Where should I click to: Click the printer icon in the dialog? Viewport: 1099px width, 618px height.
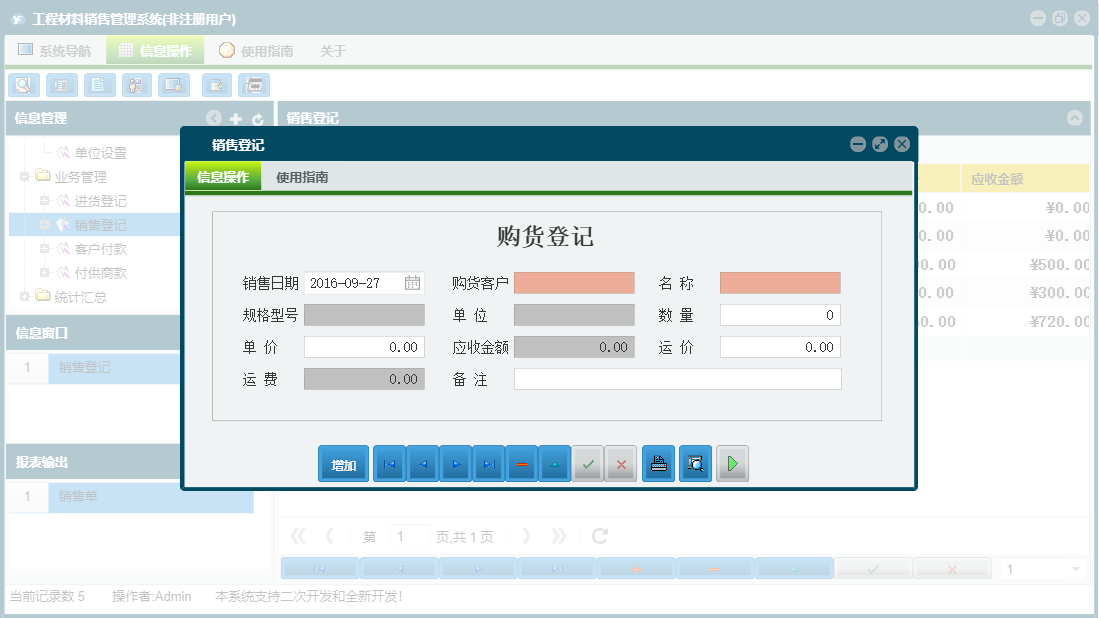tap(658, 463)
